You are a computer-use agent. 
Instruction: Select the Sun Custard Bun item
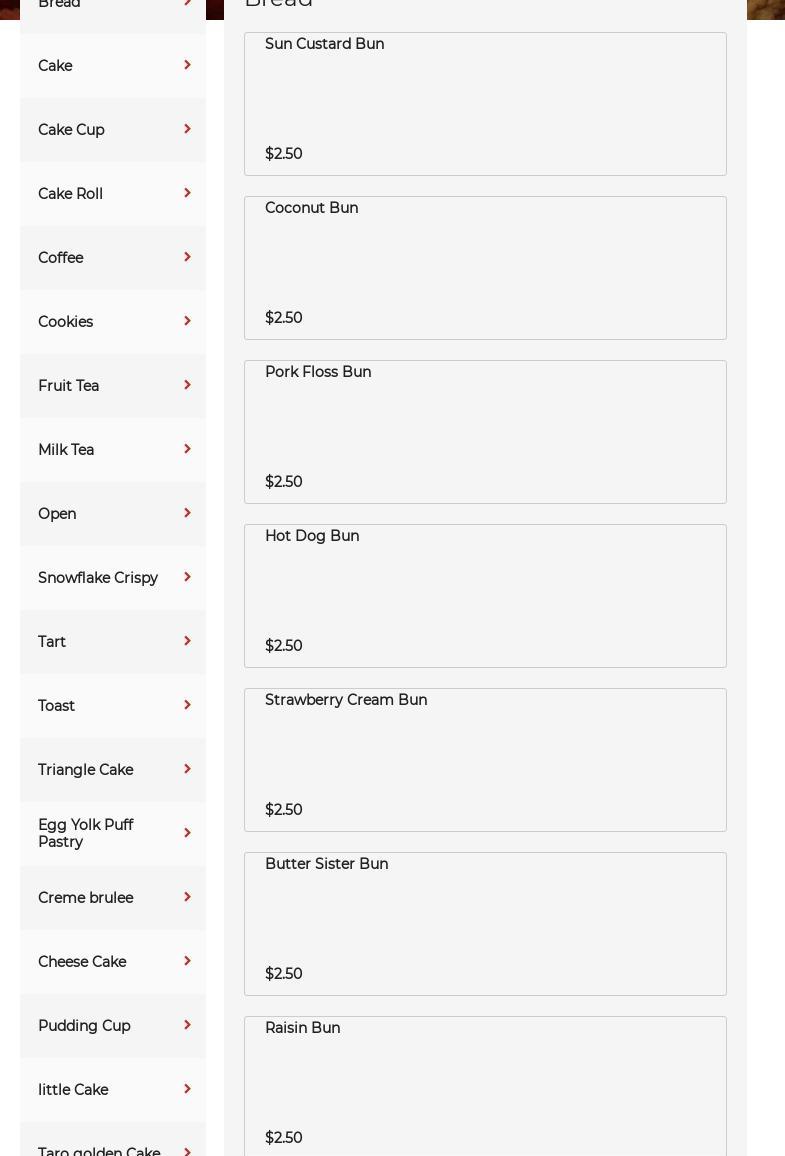point(485,104)
